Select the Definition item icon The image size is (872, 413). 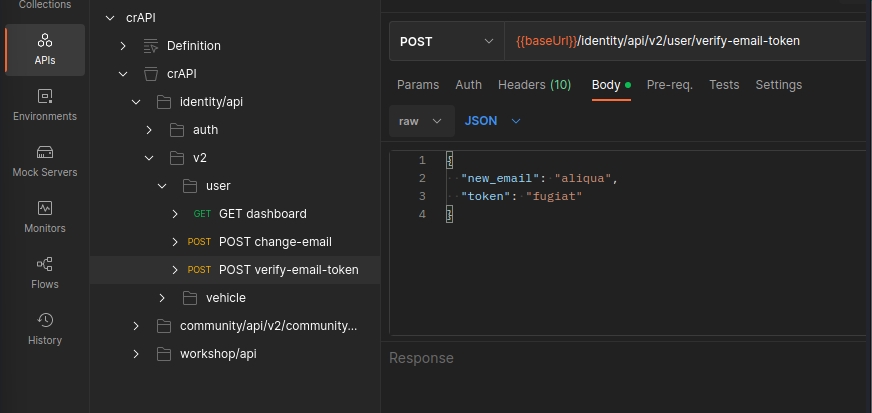151,46
